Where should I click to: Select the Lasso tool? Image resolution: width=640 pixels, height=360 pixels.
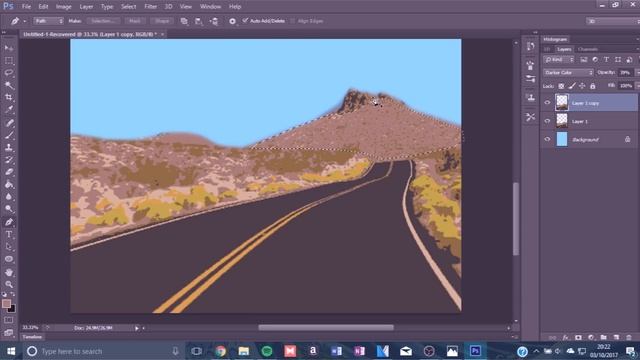tap(9, 73)
